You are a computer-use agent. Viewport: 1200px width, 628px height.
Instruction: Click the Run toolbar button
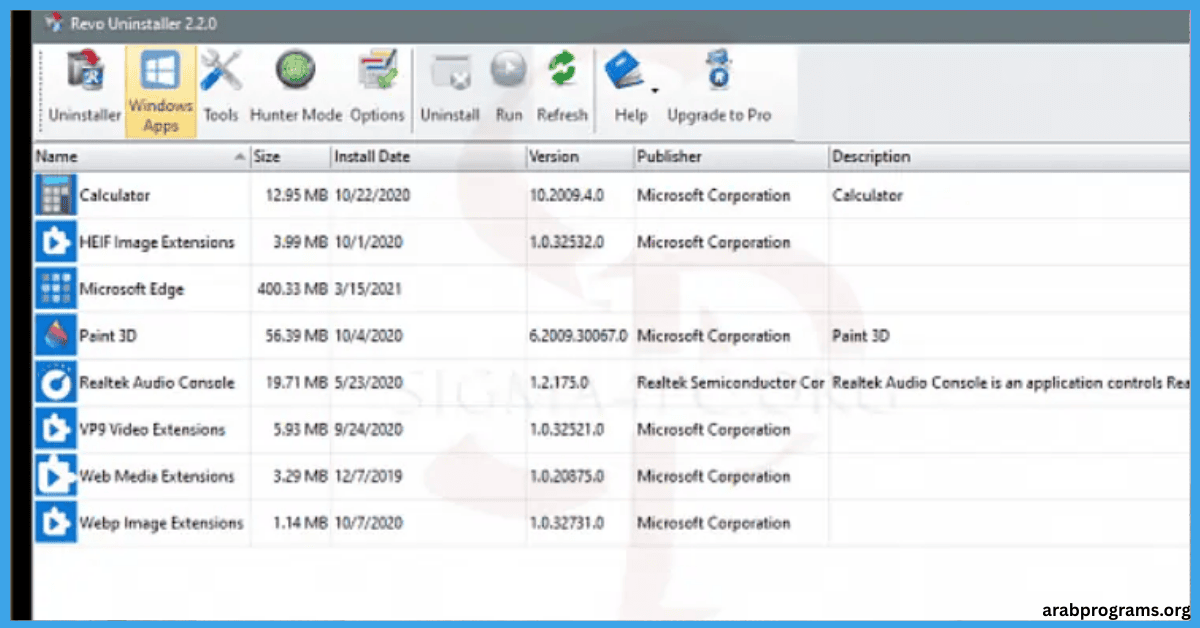pyautogui.click(x=509, y=89)
